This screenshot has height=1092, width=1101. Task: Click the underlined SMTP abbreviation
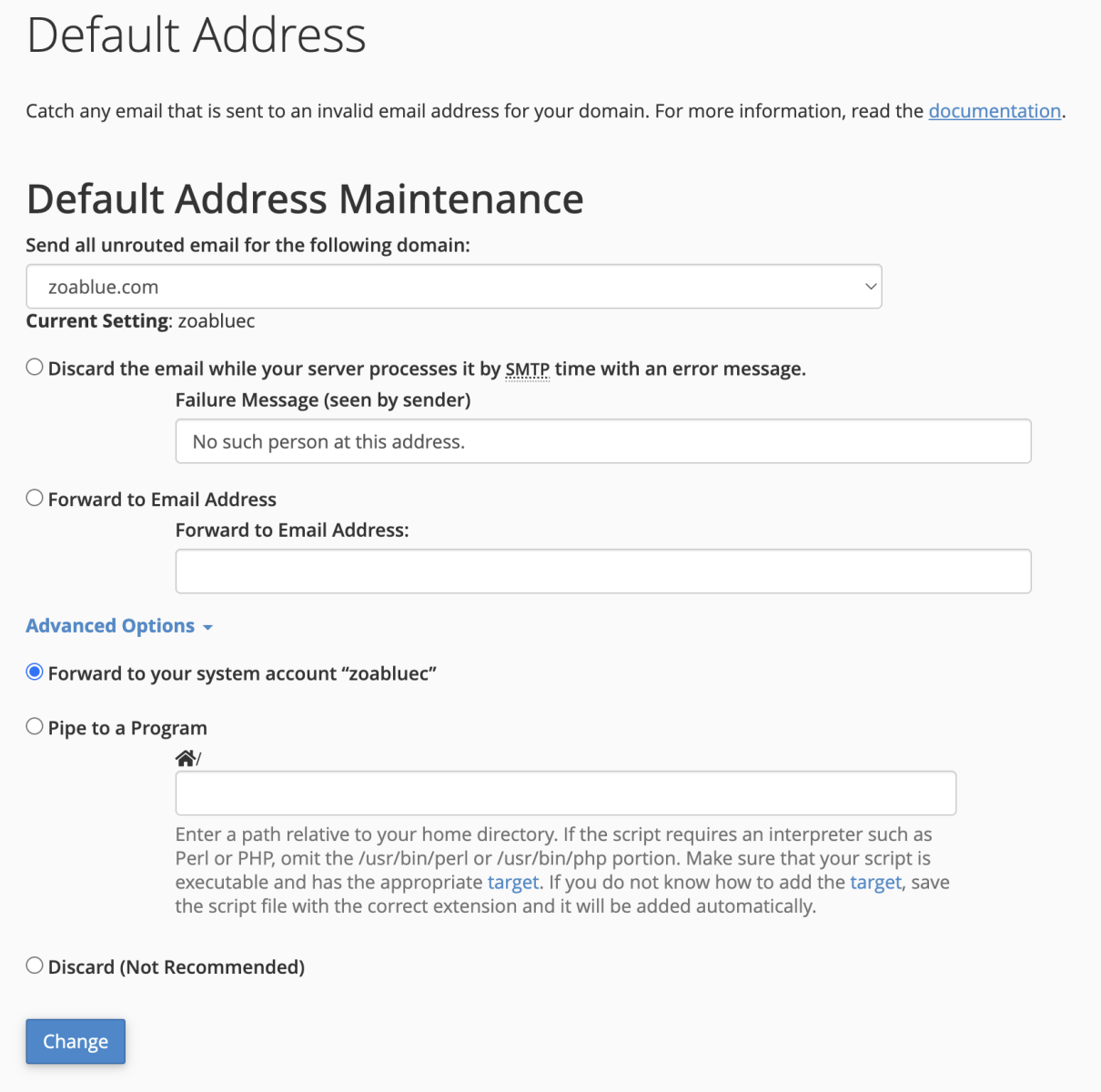528,369
